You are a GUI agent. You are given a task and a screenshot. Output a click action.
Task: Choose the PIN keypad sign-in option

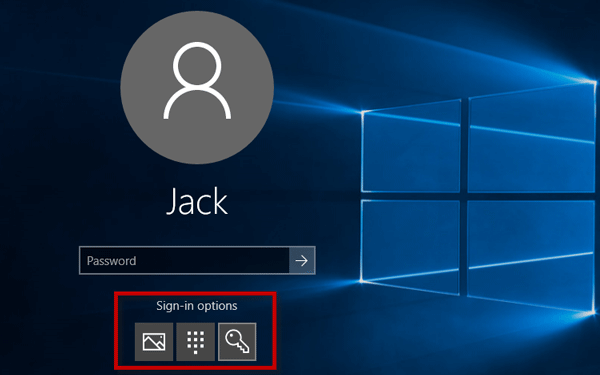(196, 341)
